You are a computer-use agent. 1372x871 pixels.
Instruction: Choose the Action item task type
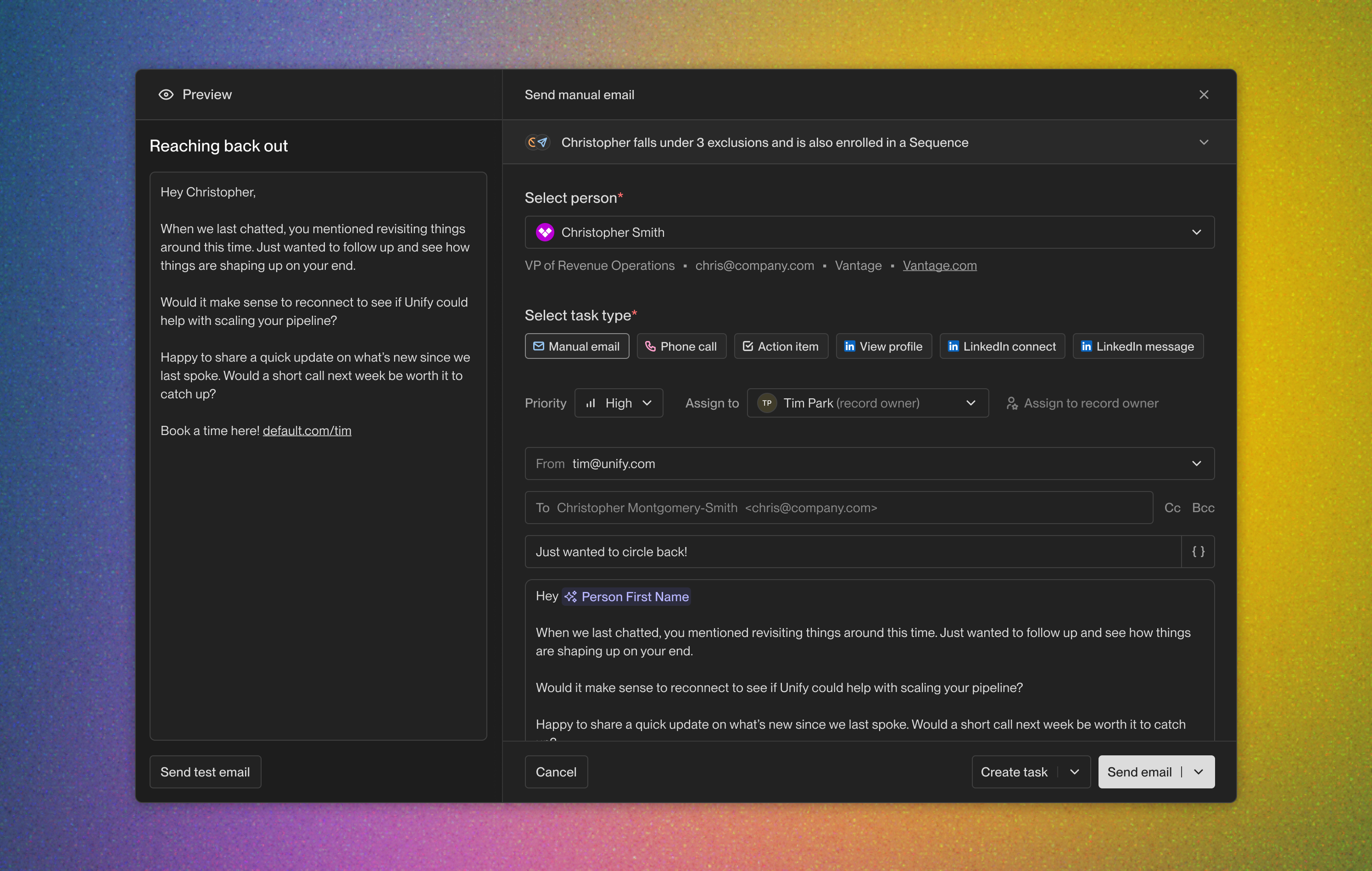tap(781, 346)
